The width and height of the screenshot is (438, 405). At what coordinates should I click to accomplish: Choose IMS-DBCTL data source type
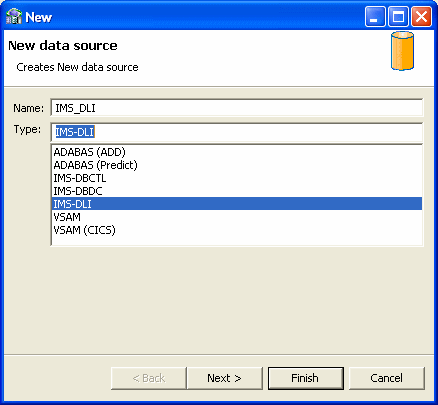click(x=237, y=178)
